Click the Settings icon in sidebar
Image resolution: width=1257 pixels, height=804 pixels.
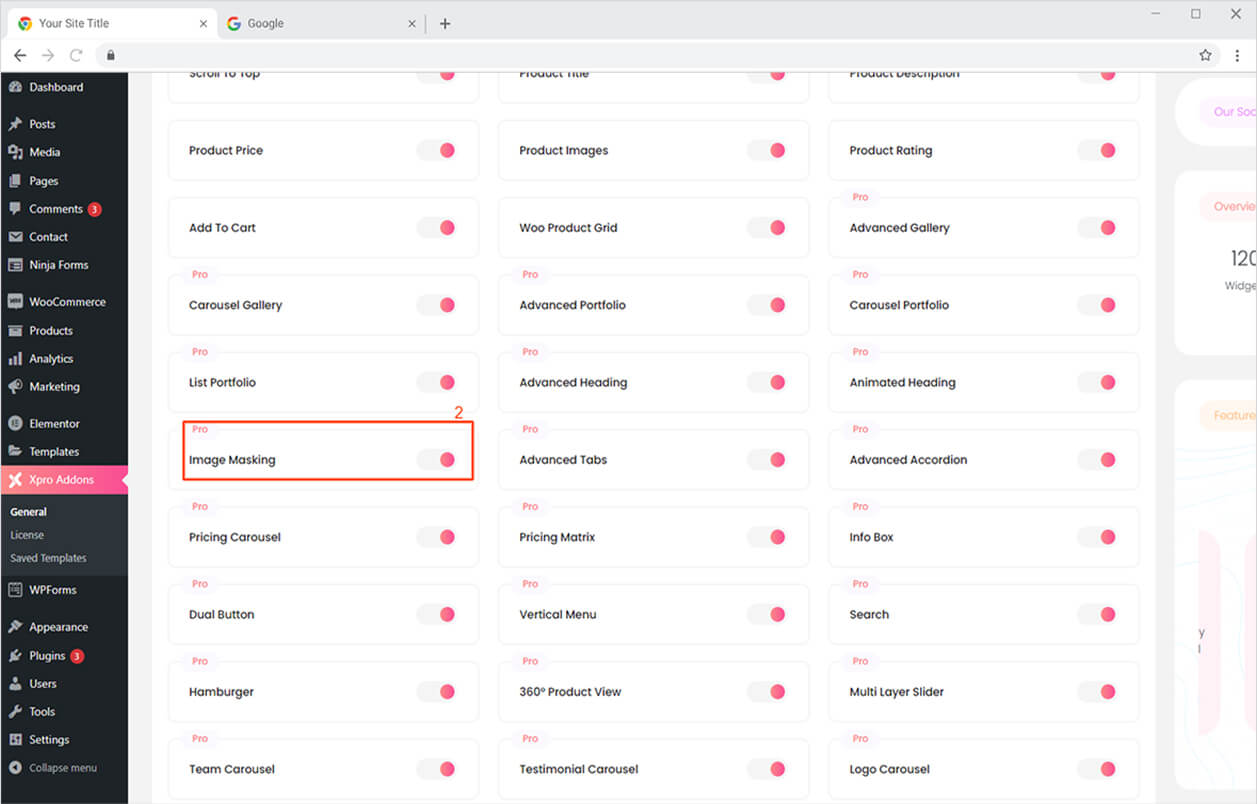point(15,740)
